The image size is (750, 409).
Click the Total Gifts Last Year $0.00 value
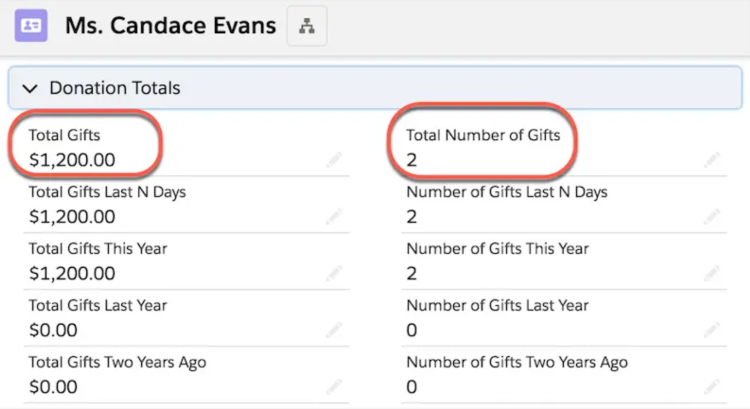click(x=53, y=330)
